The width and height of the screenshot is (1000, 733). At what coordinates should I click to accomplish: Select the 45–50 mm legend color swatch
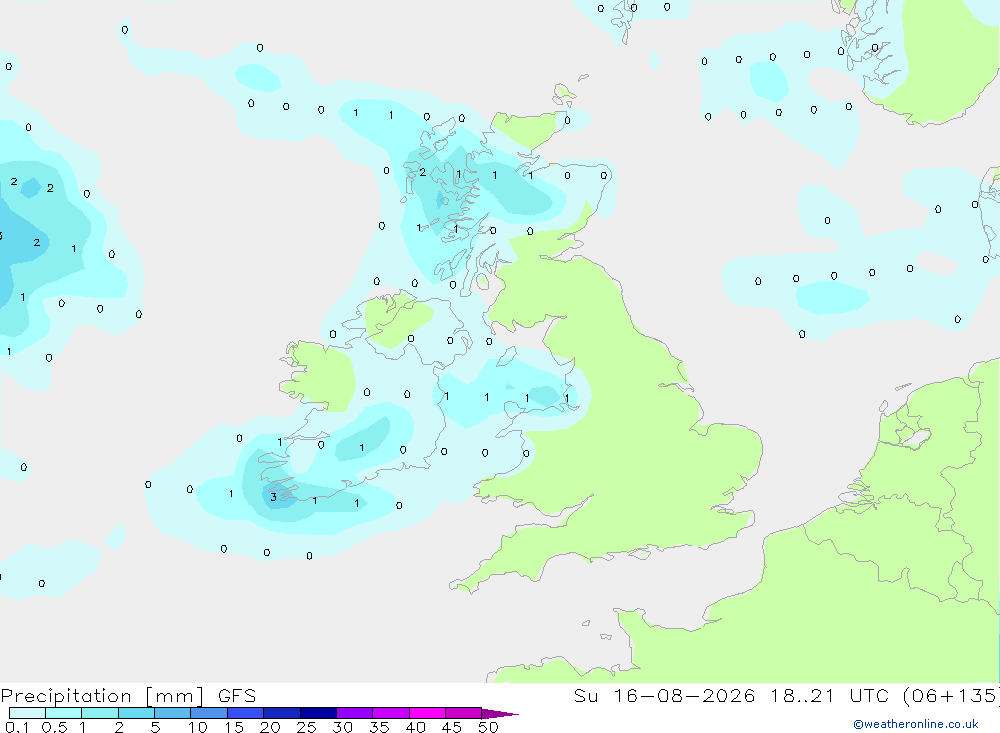click(463, 713)
